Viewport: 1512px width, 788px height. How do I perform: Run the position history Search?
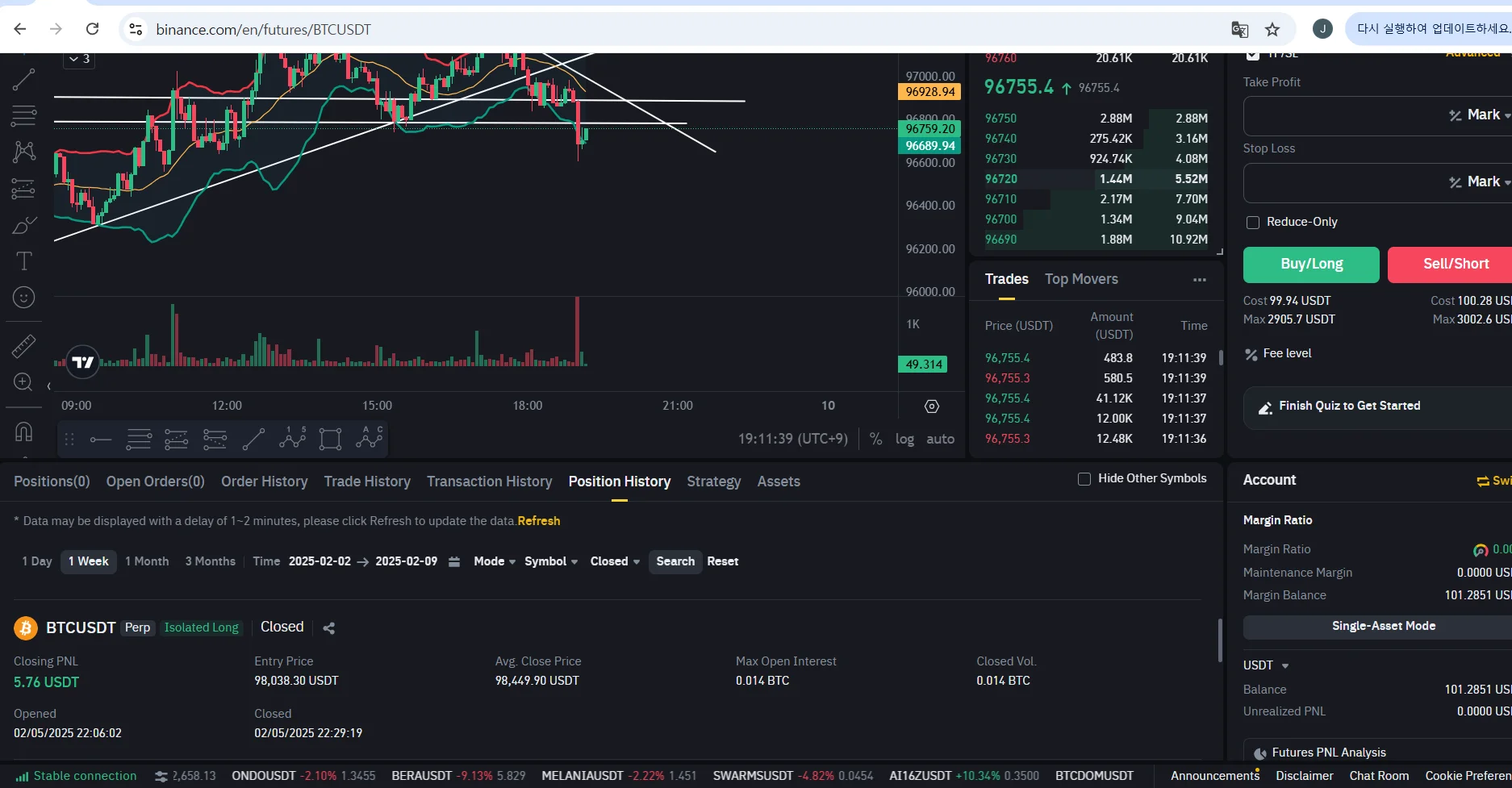pos(675,561)
